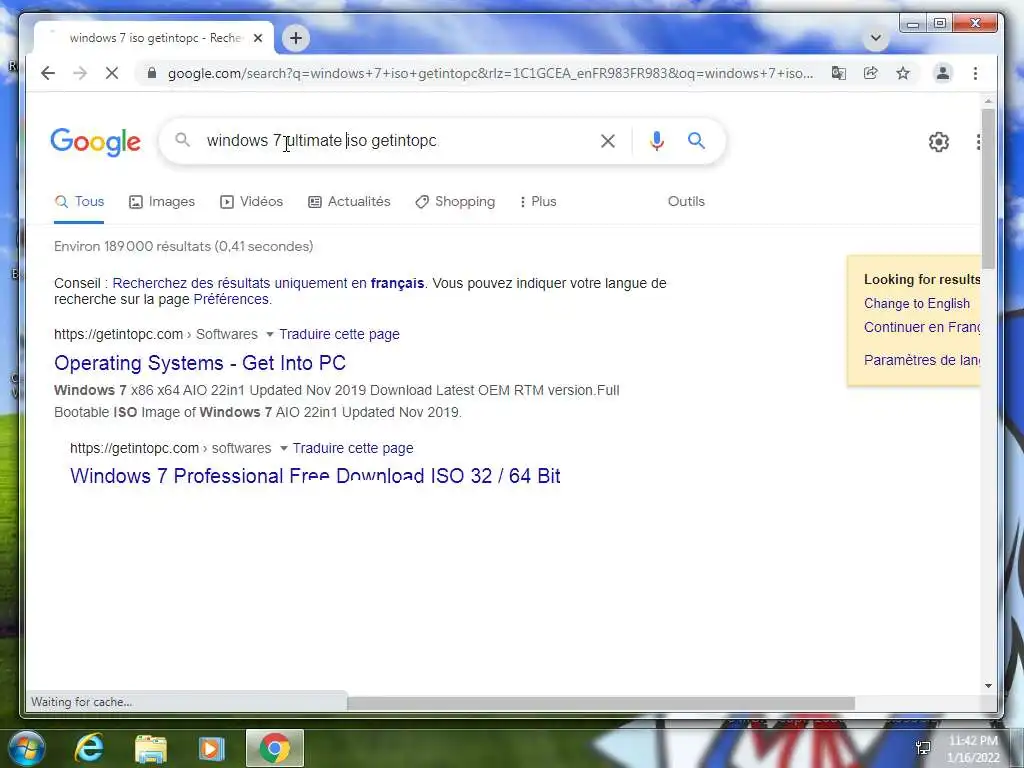Click 'Environ 189 000 résultats' text
Image resolution: width=1024 pixels, height=768 pixels.
pyautogui.click(x=184, y=246)
